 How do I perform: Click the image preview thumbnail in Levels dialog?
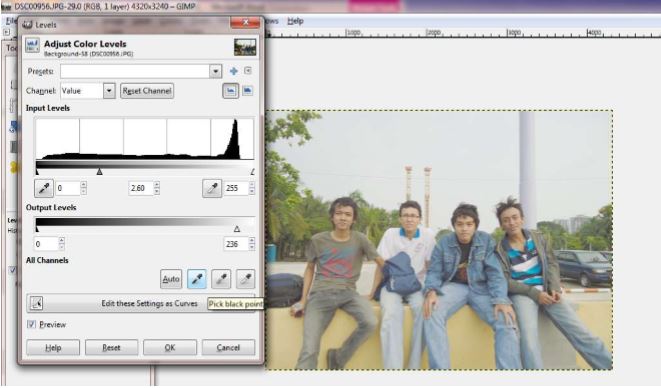coord(245,47)
